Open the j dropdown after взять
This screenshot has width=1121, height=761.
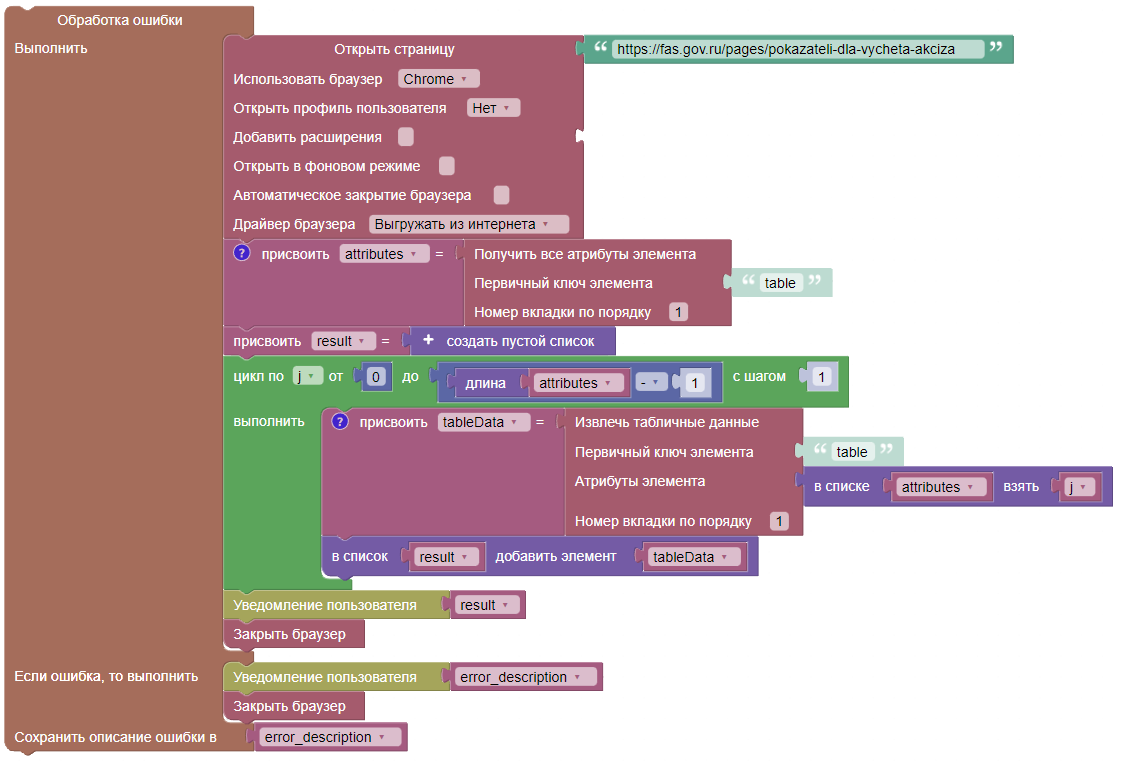tap(1080, 487)
